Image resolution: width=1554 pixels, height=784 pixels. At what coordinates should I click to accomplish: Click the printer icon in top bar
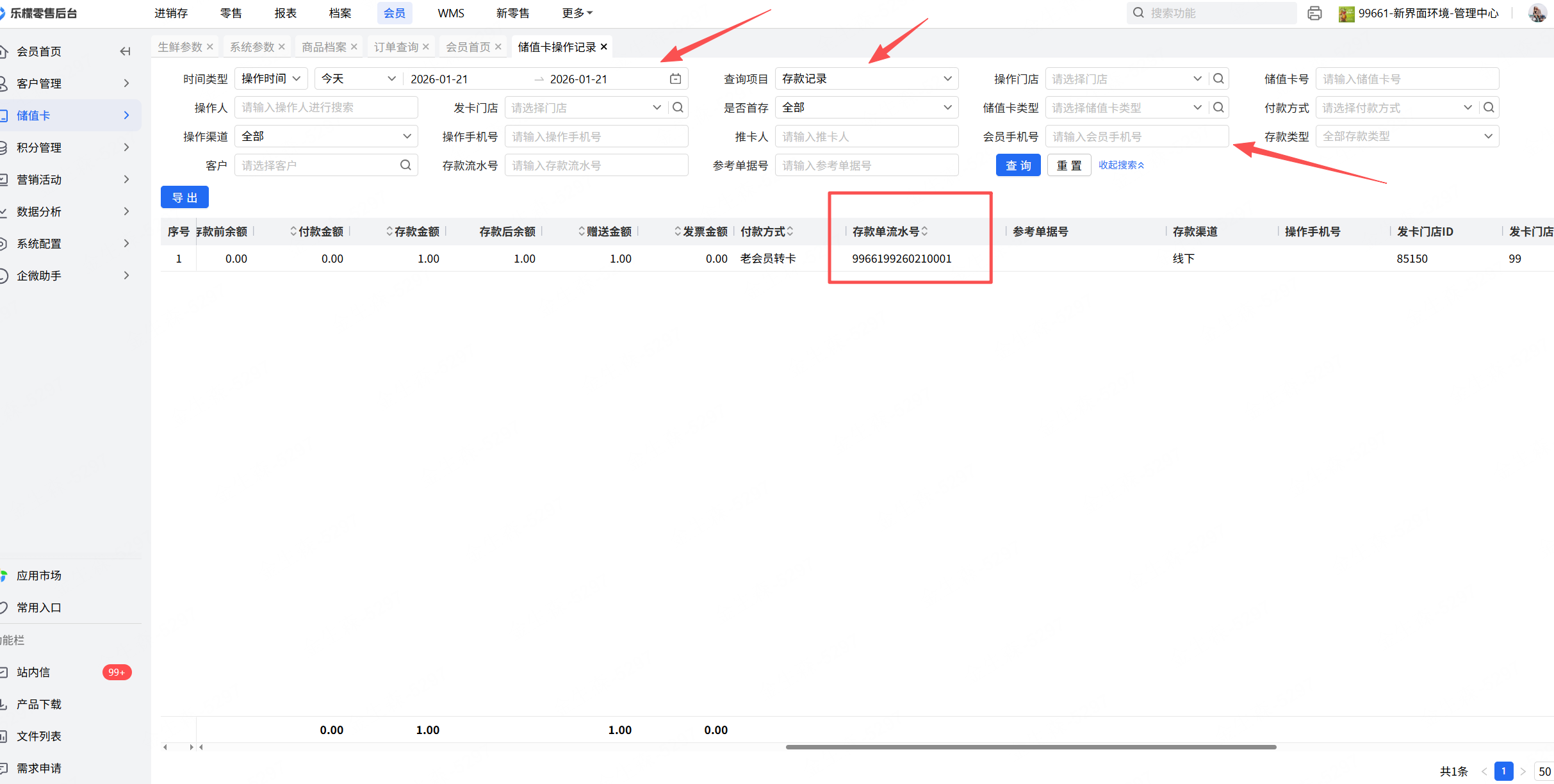click(1314, 13)
